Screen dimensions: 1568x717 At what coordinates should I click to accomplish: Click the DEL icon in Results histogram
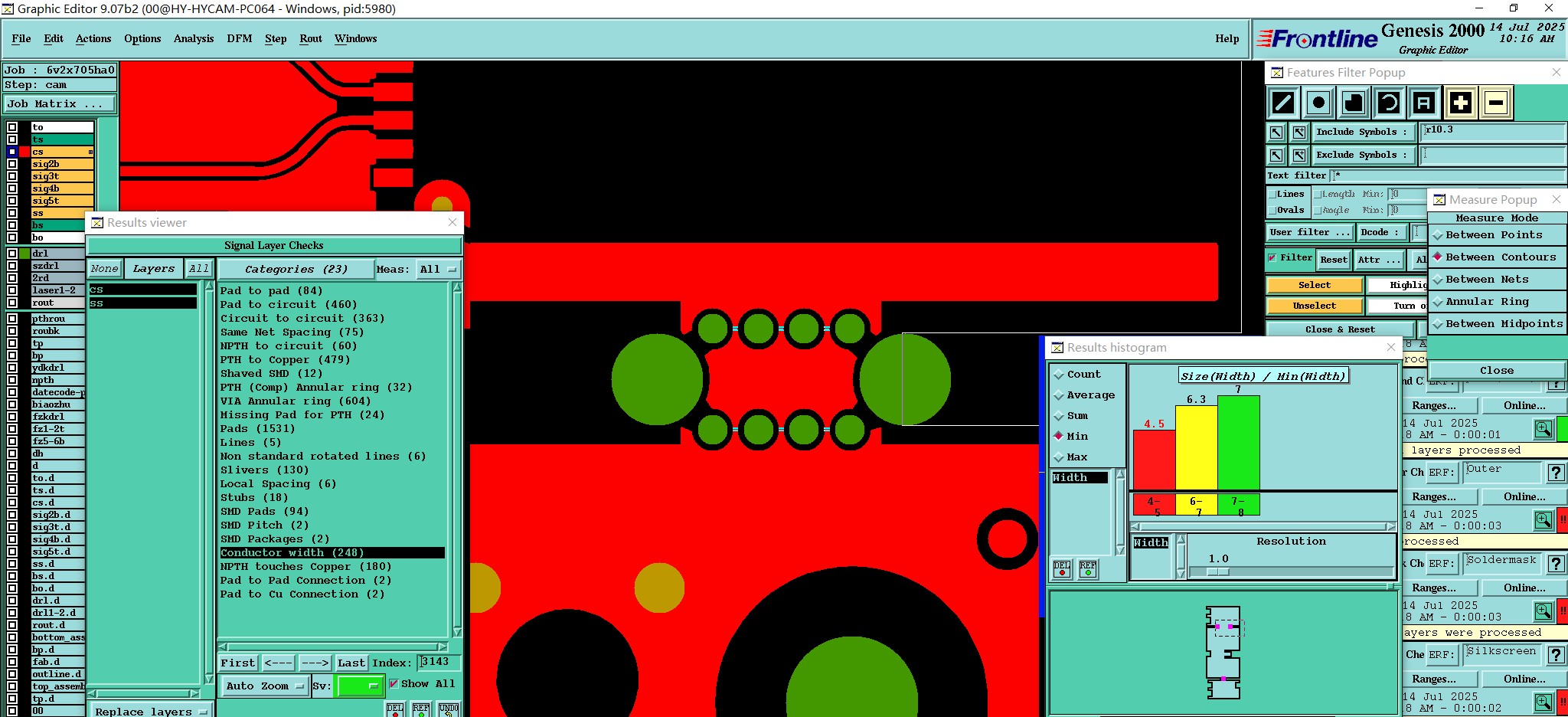1062,568
